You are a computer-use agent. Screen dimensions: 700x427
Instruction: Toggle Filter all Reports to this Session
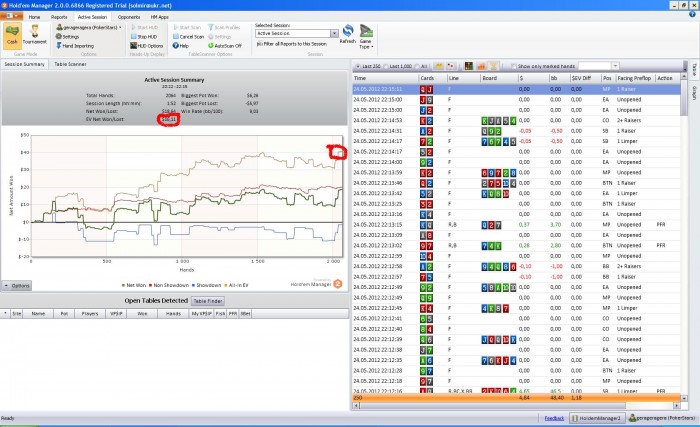tap(292, 44)
